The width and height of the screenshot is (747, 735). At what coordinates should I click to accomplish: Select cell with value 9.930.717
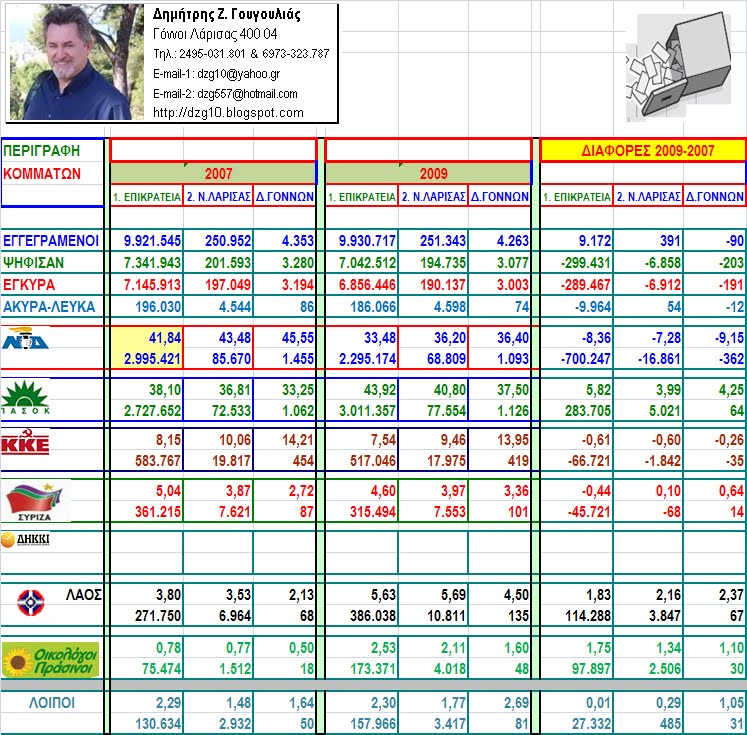click(x=362, y=241)
